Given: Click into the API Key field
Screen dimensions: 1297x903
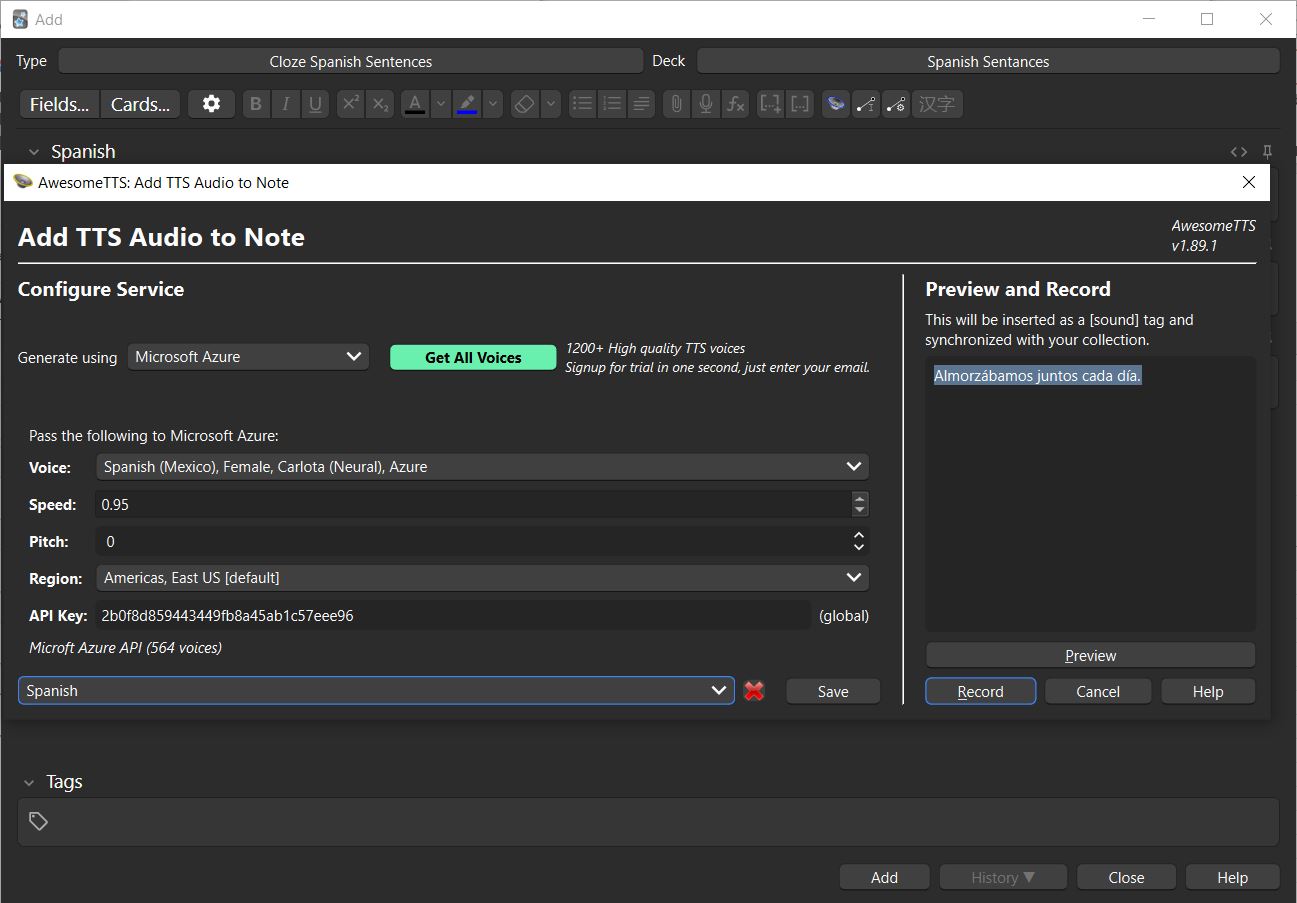Looking at the screenshot, I should tap(453, 615).
